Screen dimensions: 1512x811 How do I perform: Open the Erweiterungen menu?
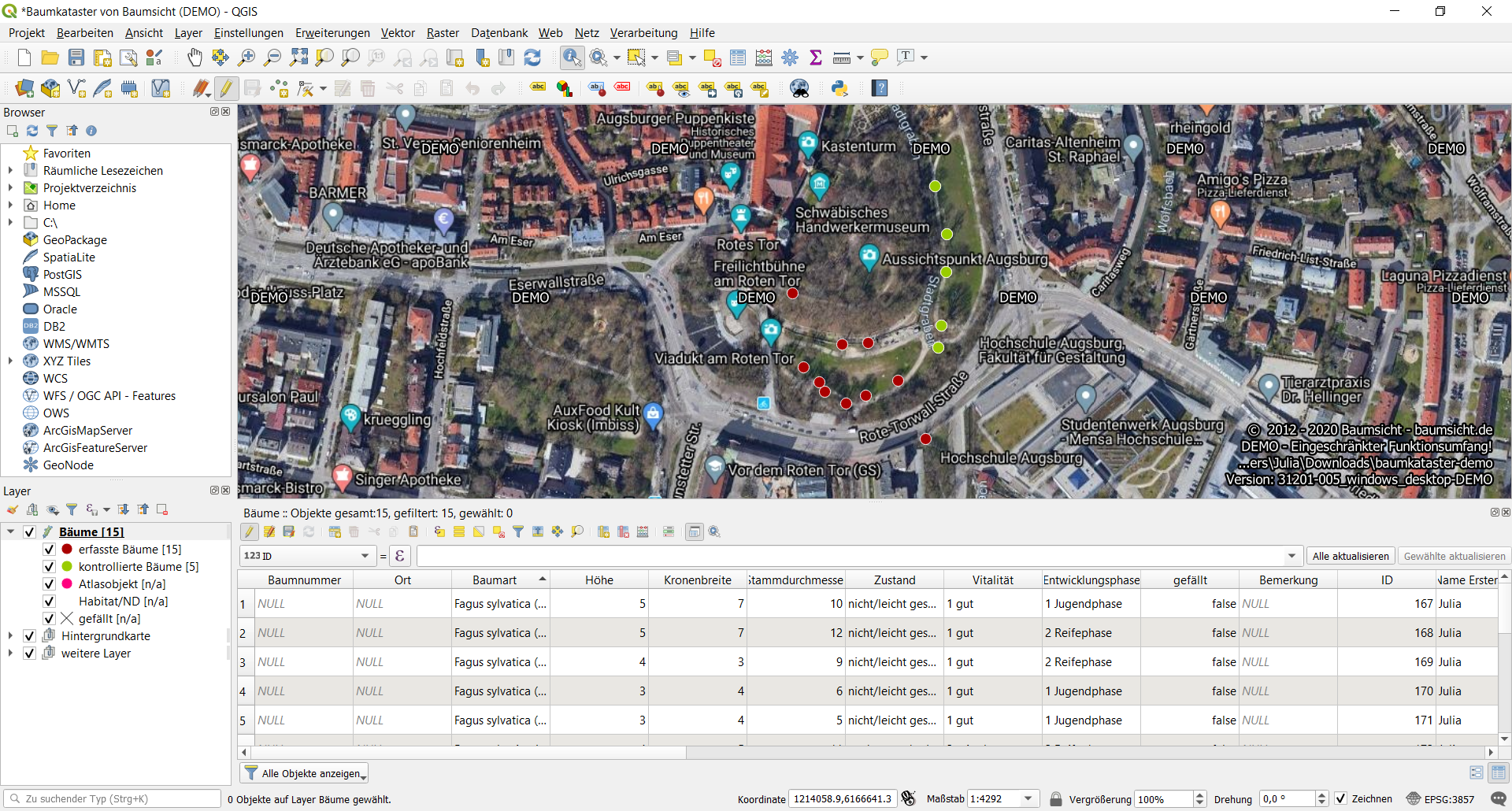pos(332,33)
